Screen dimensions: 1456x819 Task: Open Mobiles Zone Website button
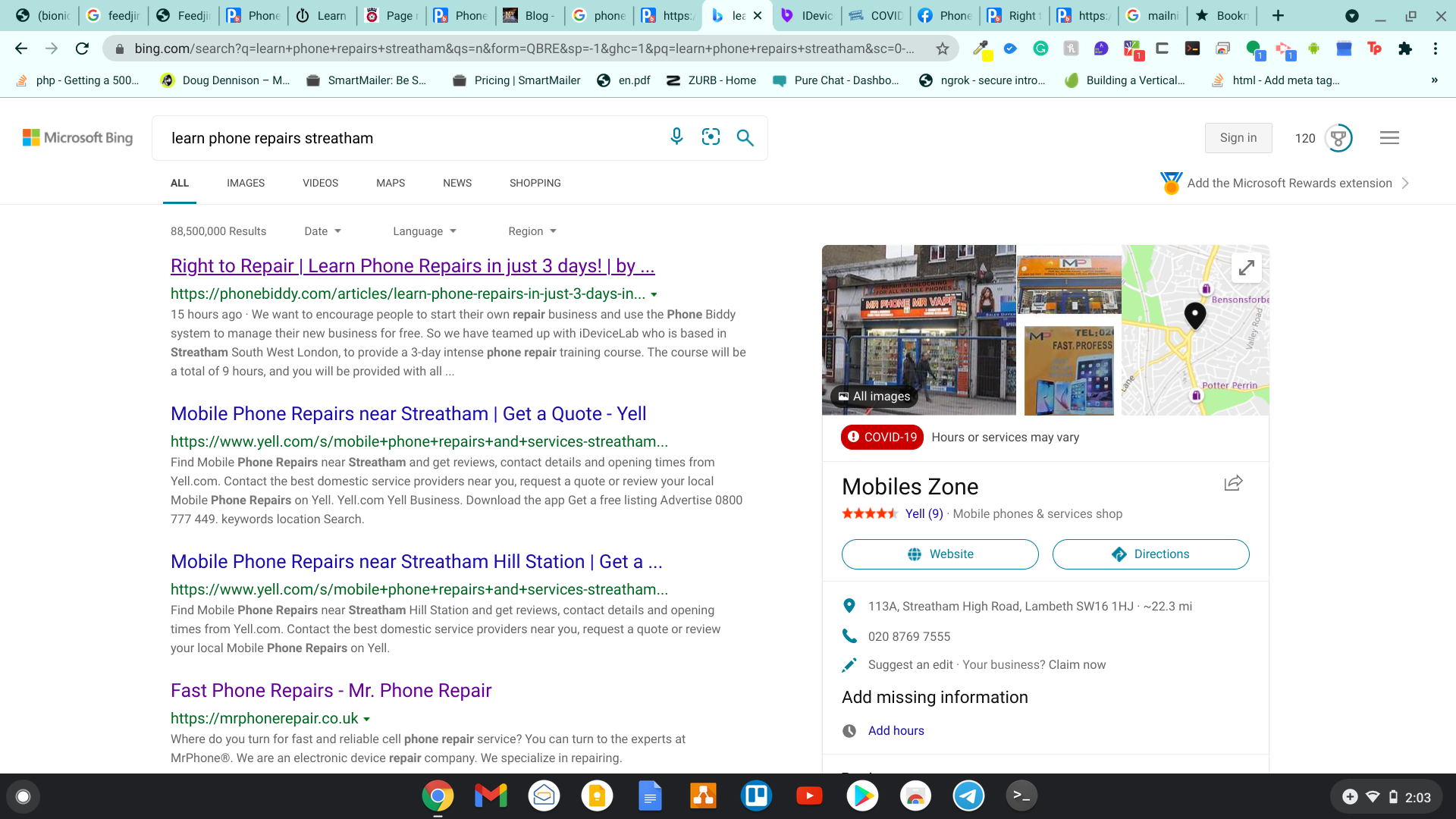(940, 554)
